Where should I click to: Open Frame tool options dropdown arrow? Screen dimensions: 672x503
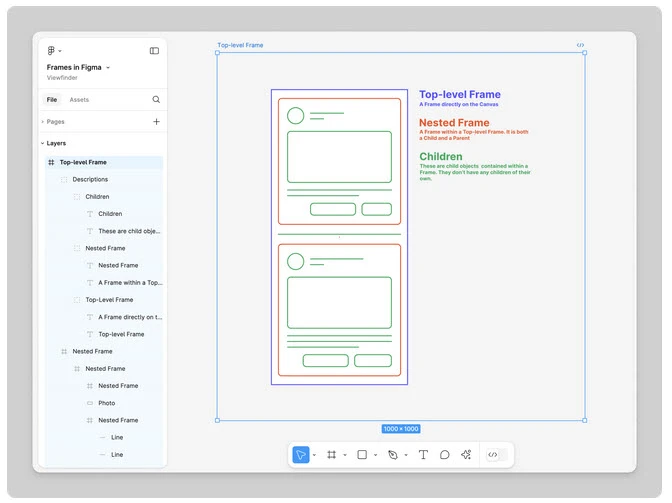tap(345, 455)
